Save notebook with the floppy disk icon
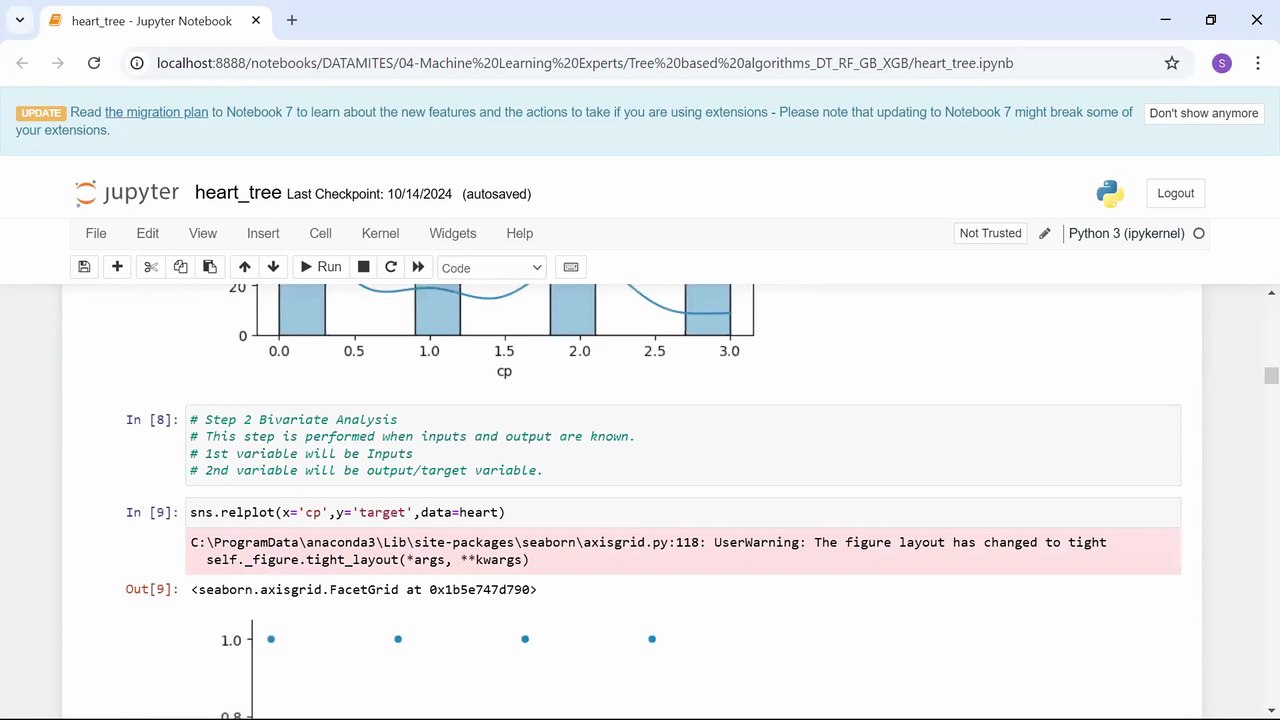Image resolution: width=1280 pixels, height=720 pixels. [84, 267]
